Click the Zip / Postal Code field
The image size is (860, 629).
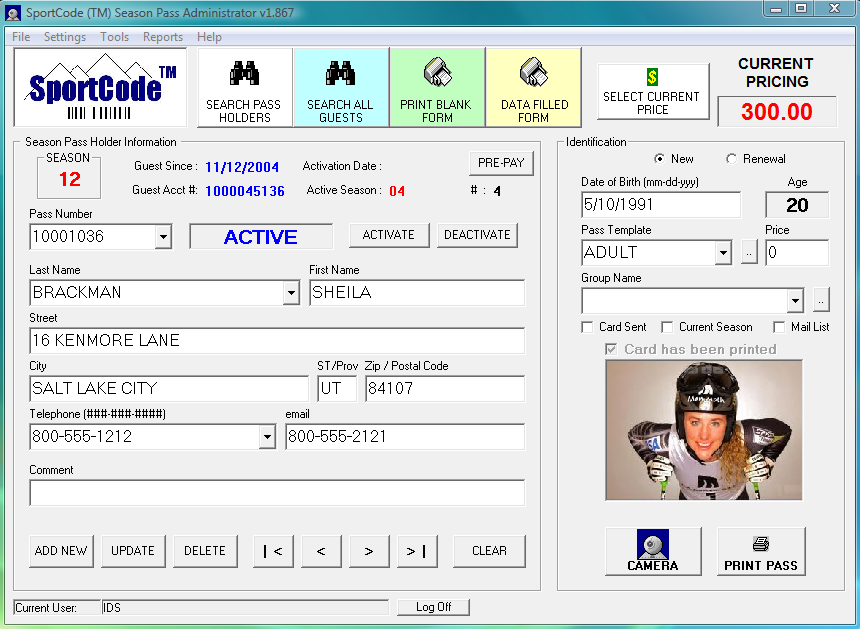click(445, 388)
